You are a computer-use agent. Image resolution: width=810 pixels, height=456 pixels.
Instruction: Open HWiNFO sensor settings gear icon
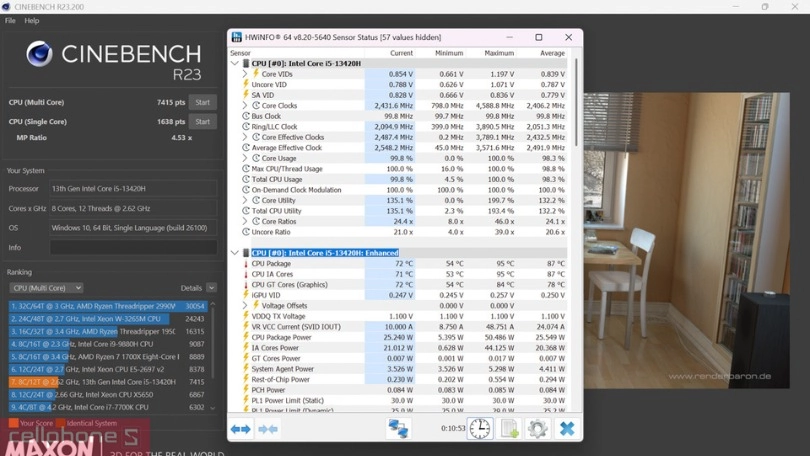click(538, 429)
